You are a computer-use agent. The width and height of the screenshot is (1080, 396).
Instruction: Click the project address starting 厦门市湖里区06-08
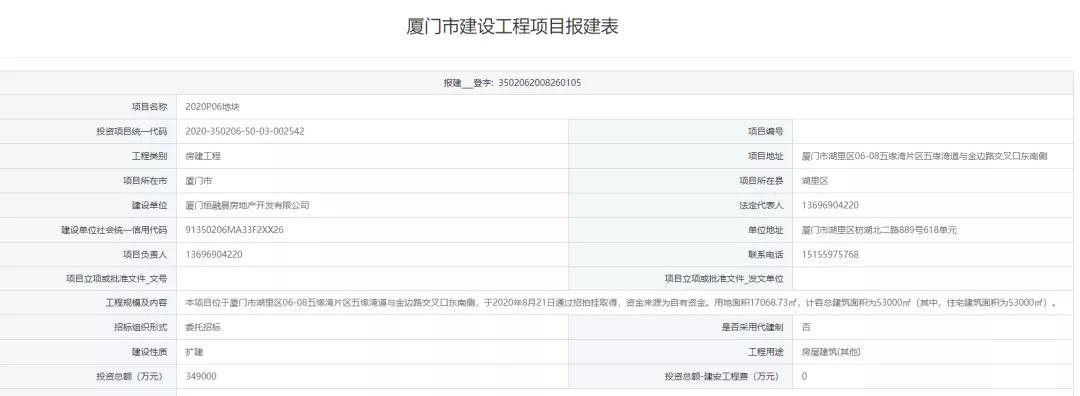[x=924, y=156]
